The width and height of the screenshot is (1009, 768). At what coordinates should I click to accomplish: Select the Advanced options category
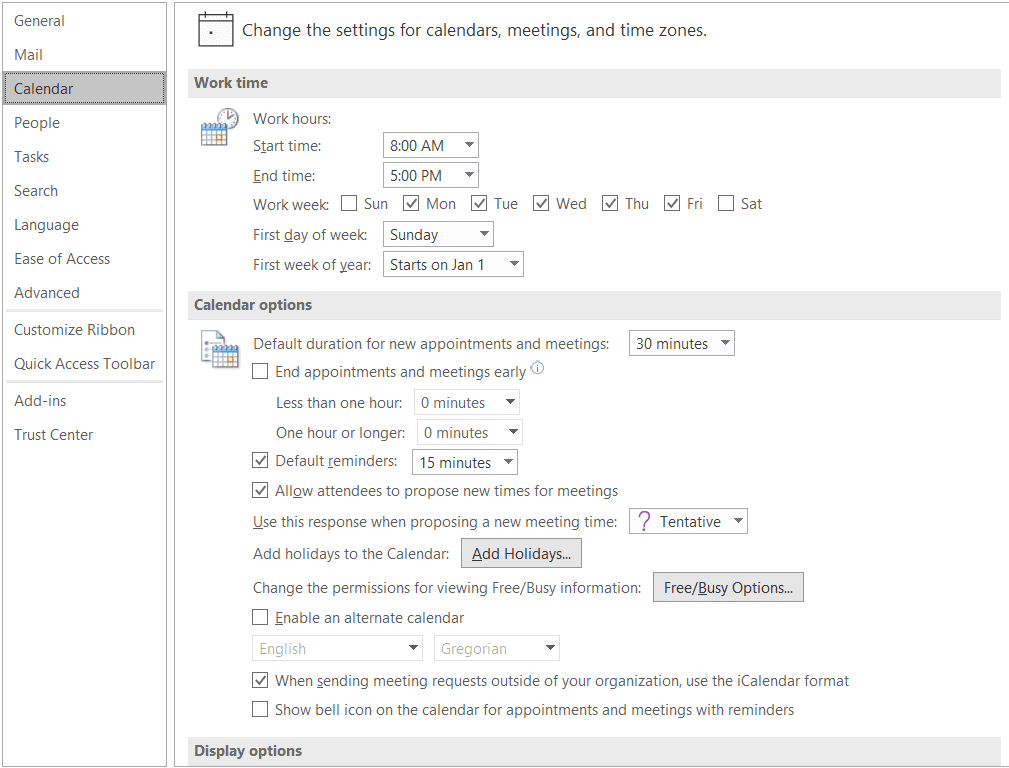[x=84, y=293]
